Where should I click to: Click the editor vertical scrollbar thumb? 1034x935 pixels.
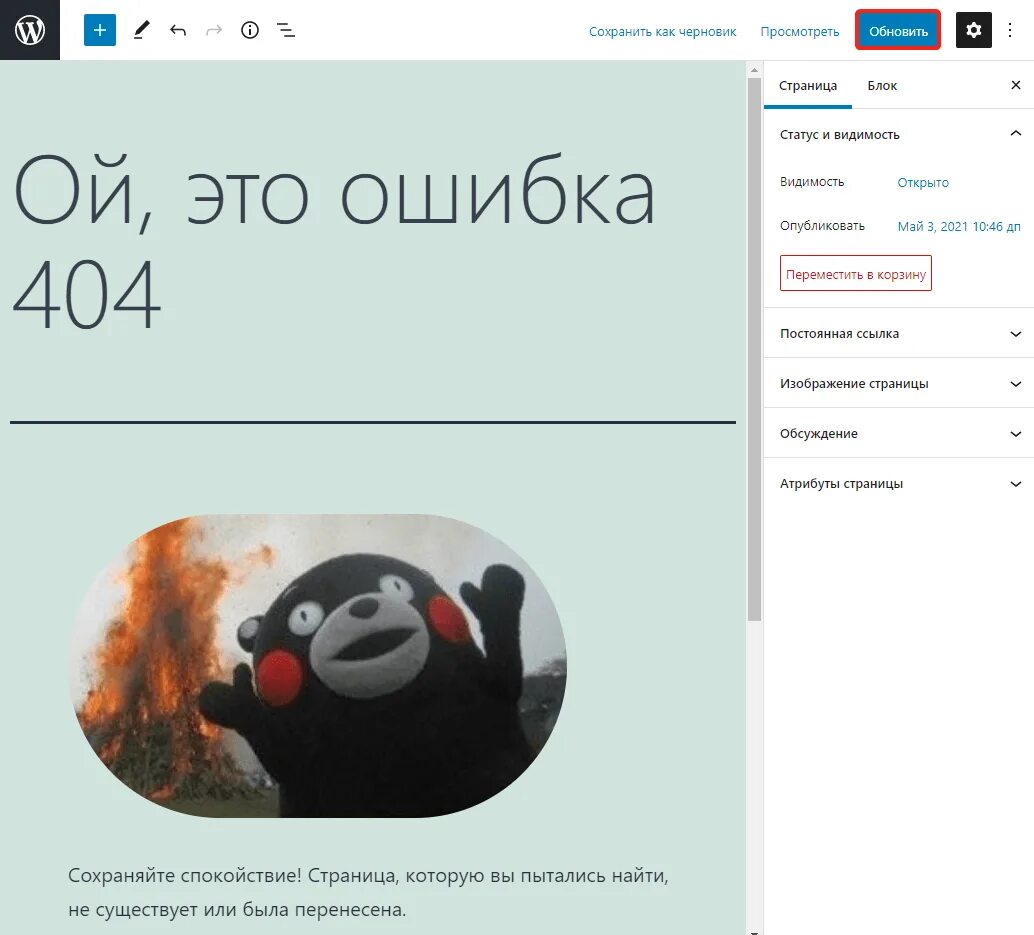[x=754, y=349]
